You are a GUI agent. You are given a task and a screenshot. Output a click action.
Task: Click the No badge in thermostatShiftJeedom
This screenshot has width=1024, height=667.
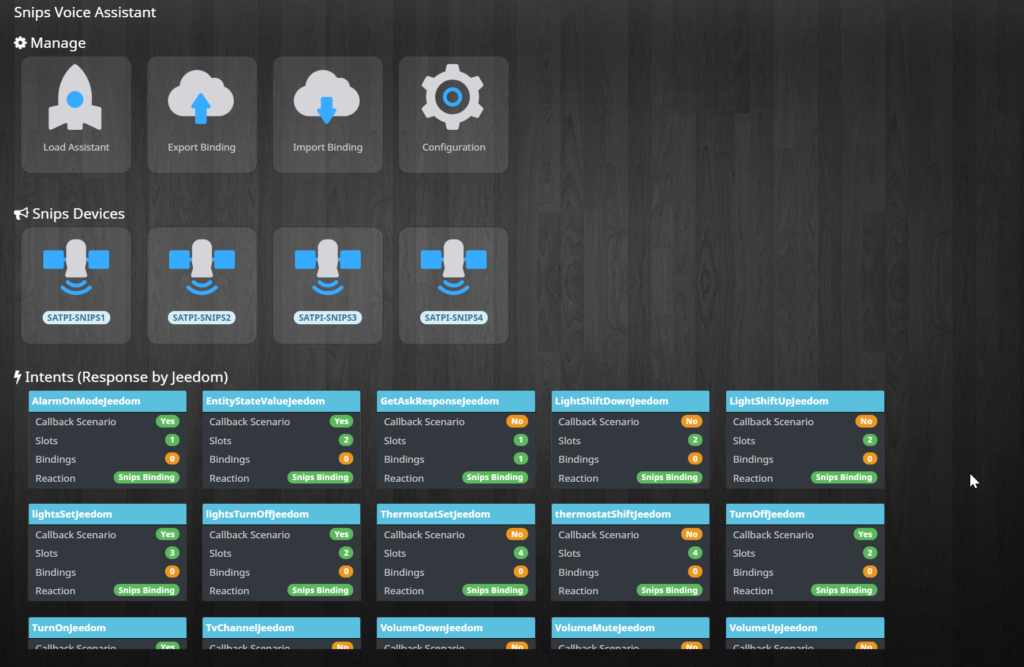pyautogui.click(x=692, y=534)
